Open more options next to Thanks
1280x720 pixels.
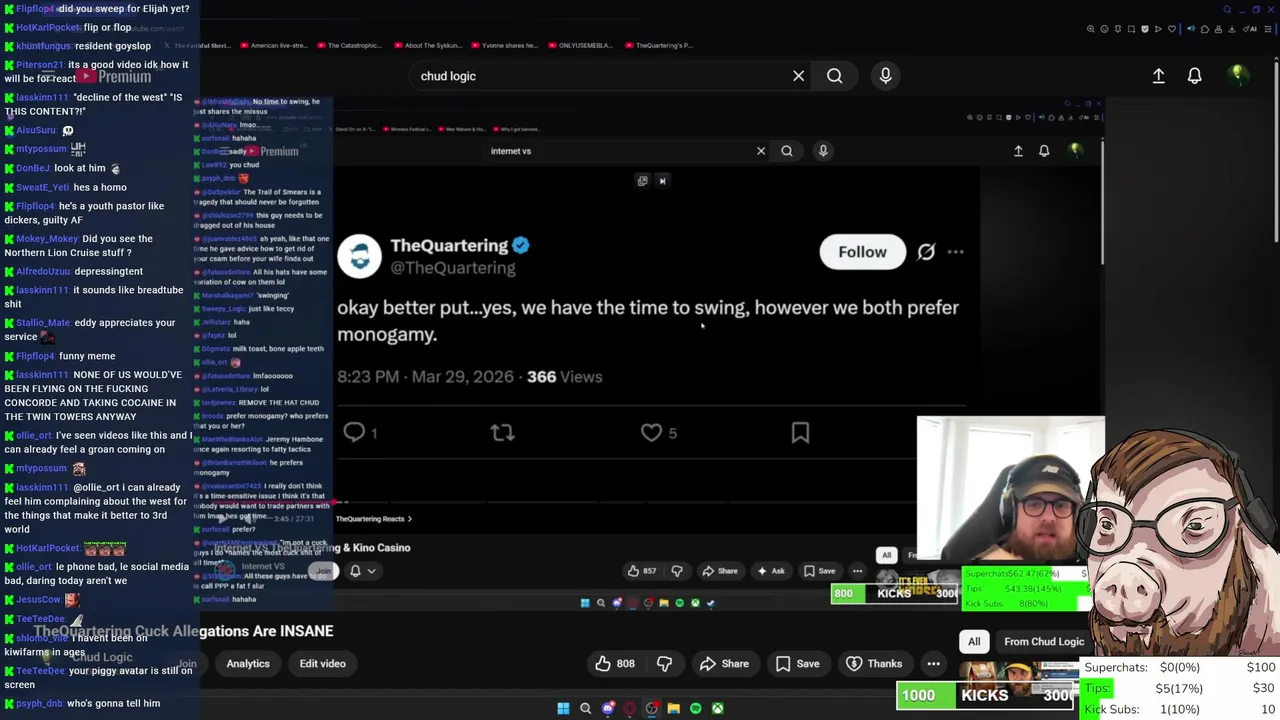tap(933, 664)
